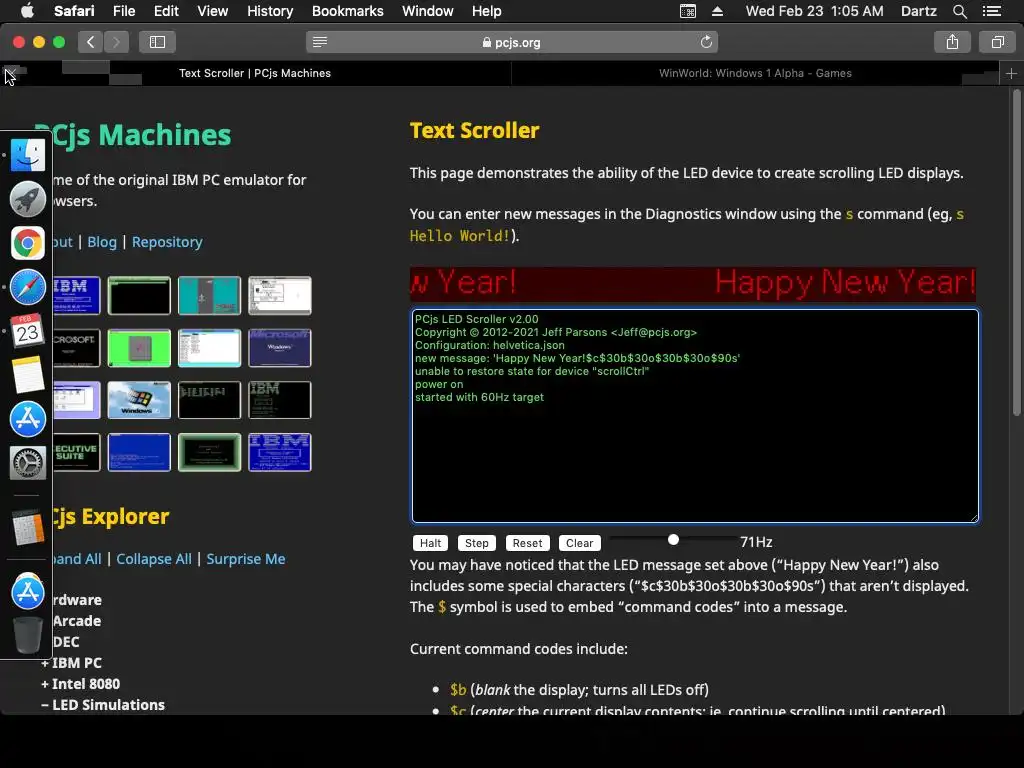Click the date and time in menu bar
This screenshot has height=768, width=1024.
click(x=814, y=11)
